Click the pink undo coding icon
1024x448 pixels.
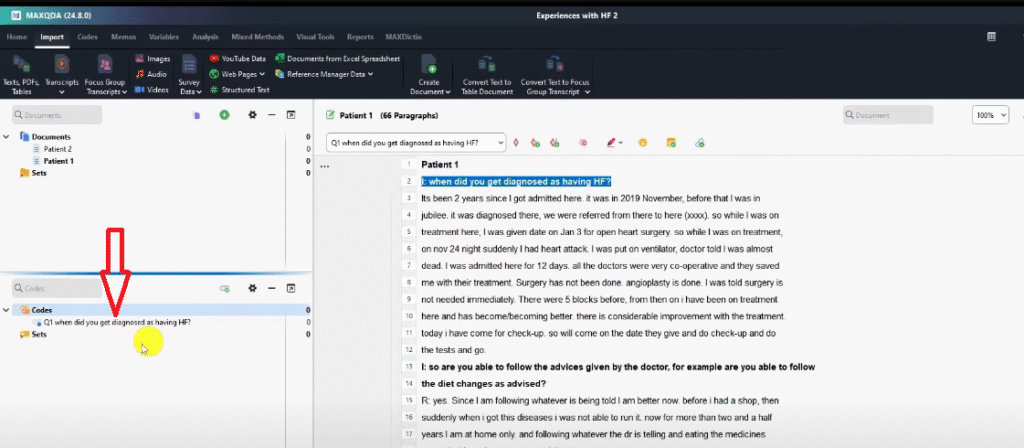click(x=583, y=142)
